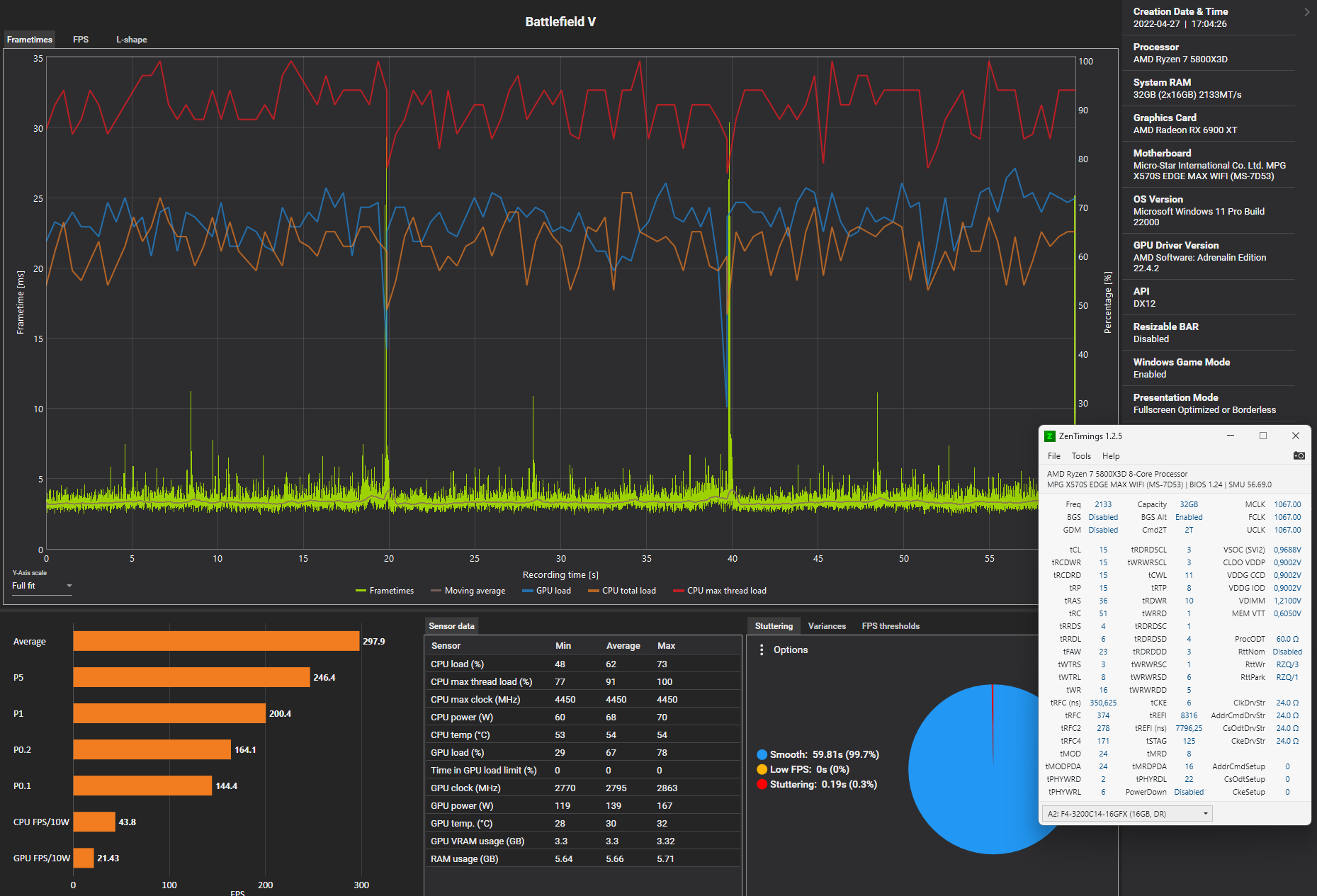Click the red Stuttering legend dot
This screenshot has width=1317, height=896.
(762, 784)
